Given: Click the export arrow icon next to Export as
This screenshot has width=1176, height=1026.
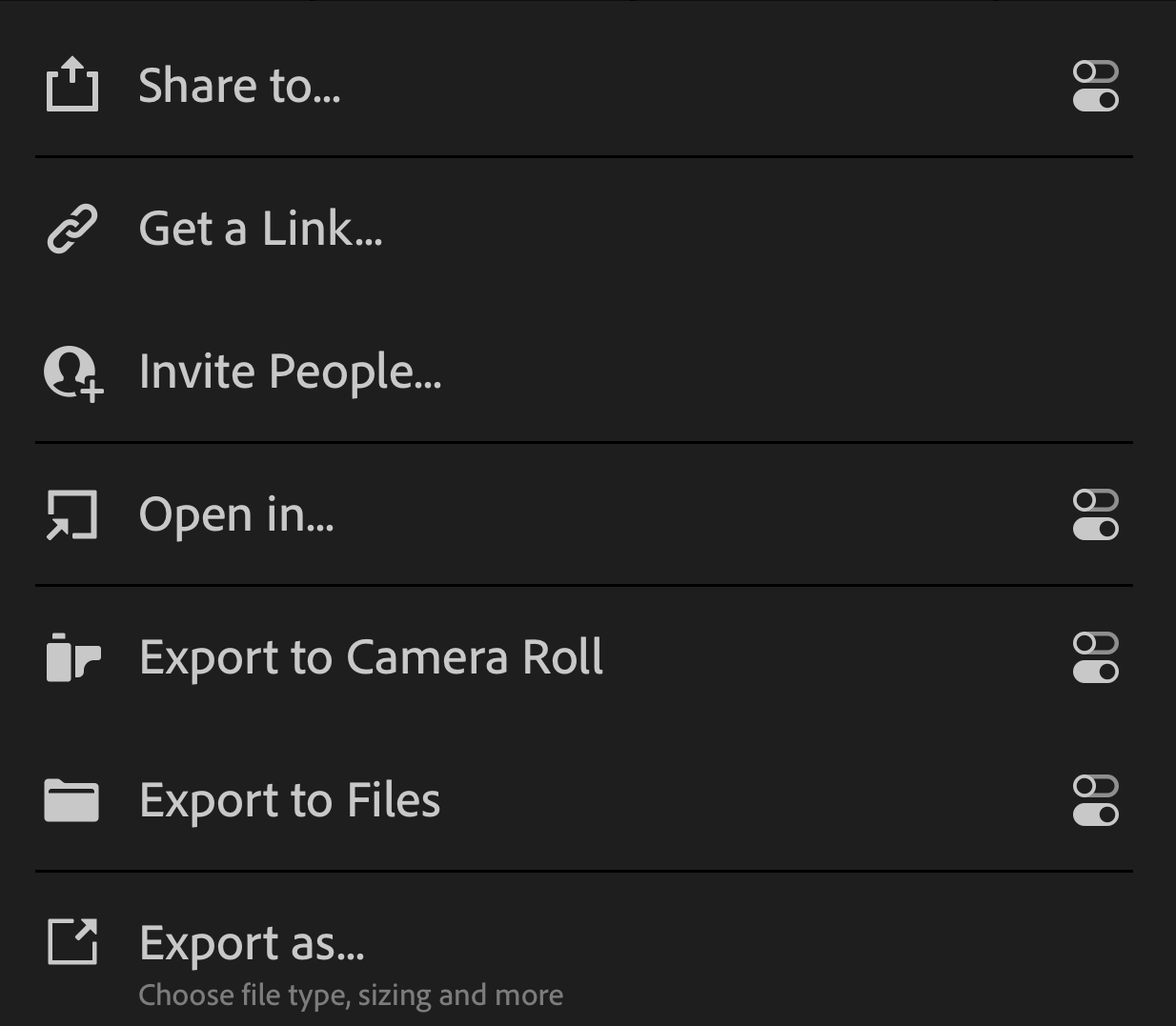Looking at the screenshot, I should 71,943.
